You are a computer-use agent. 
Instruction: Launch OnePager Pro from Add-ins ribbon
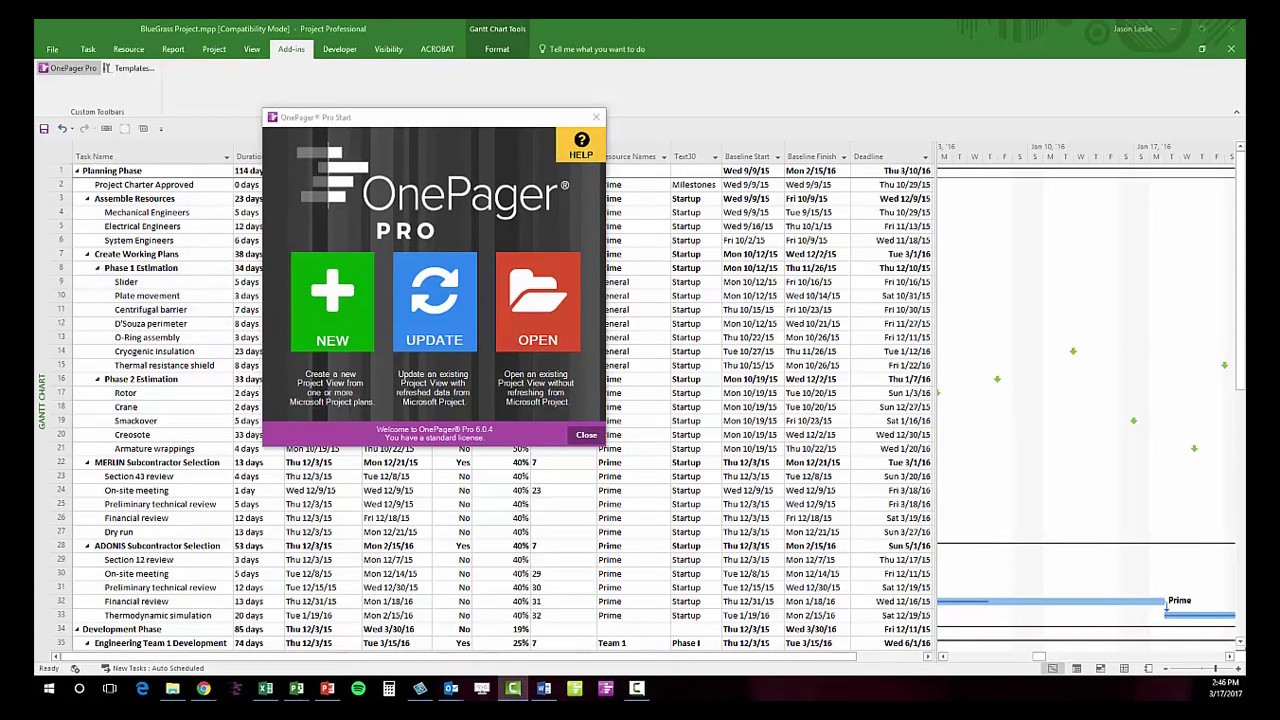point(68,68)
